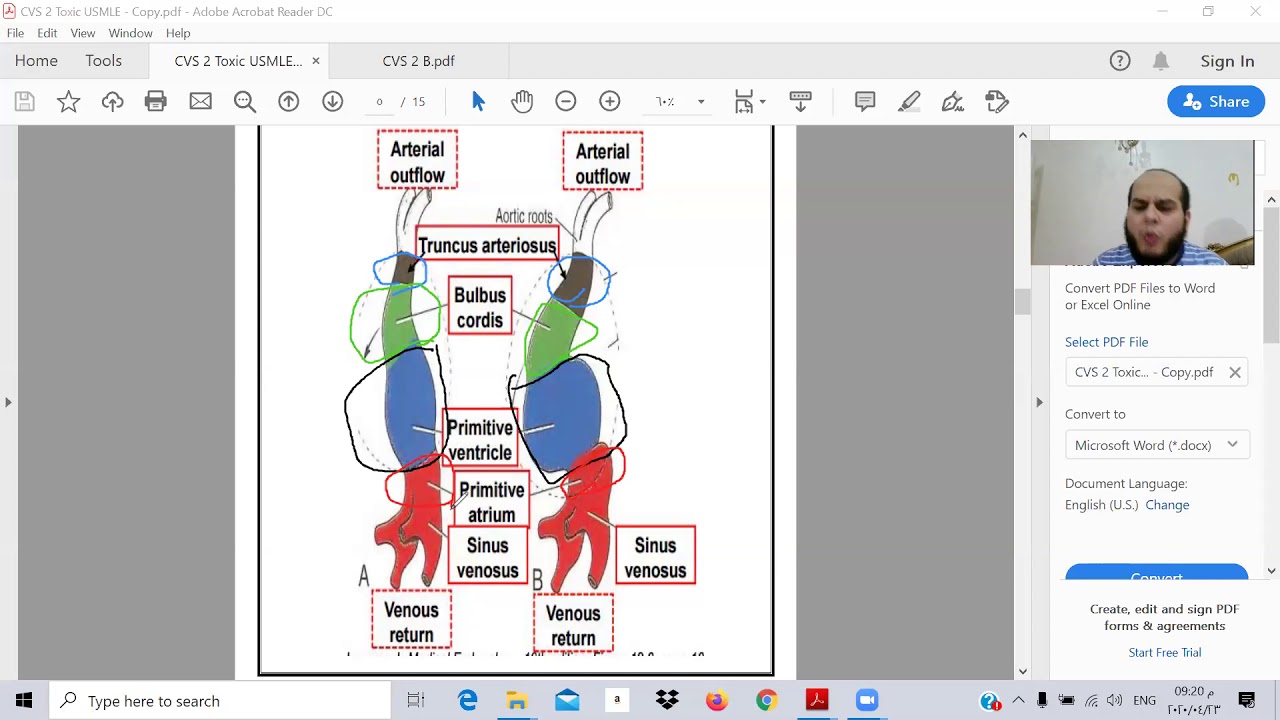
Task: Click the page number input field
Action: (380, 101)
